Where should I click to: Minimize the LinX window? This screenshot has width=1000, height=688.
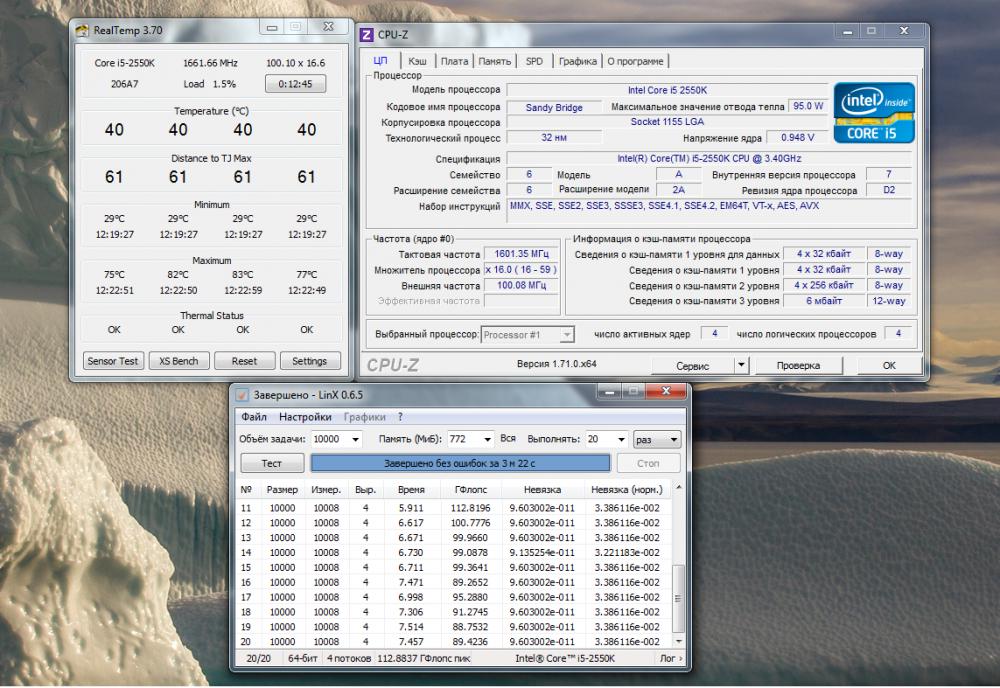click(x=609, y=392)
